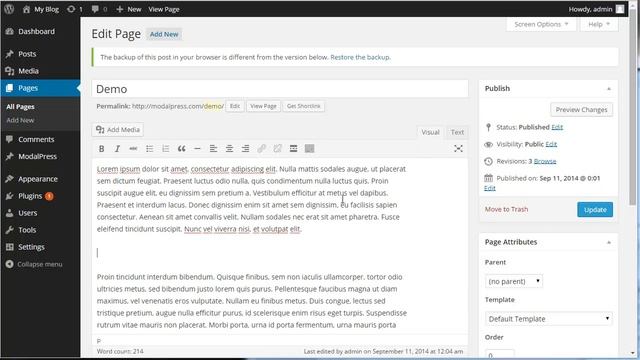Edit the permalink slug

click(x=235, y=106)
